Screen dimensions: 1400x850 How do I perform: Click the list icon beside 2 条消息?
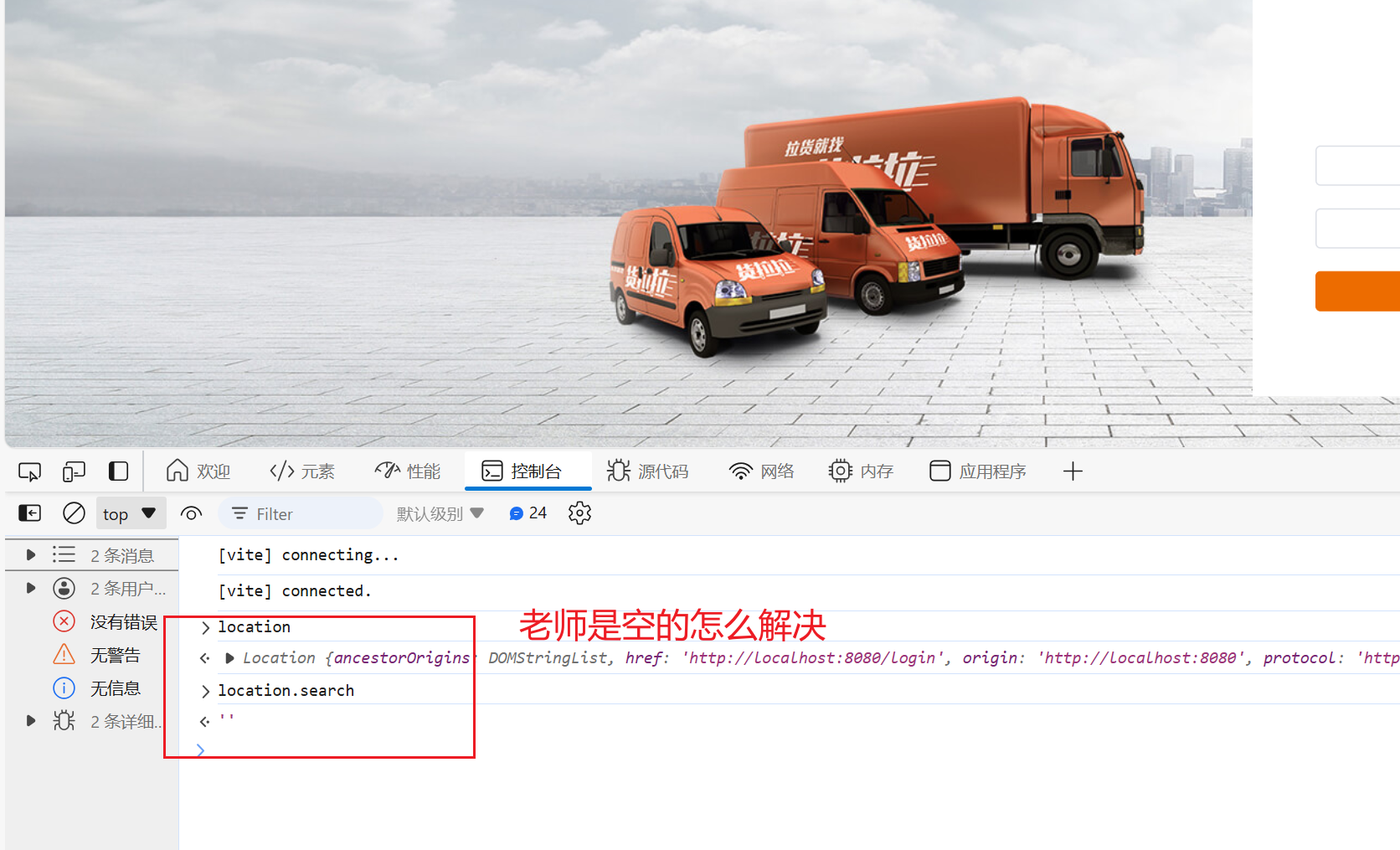(64, 554)
